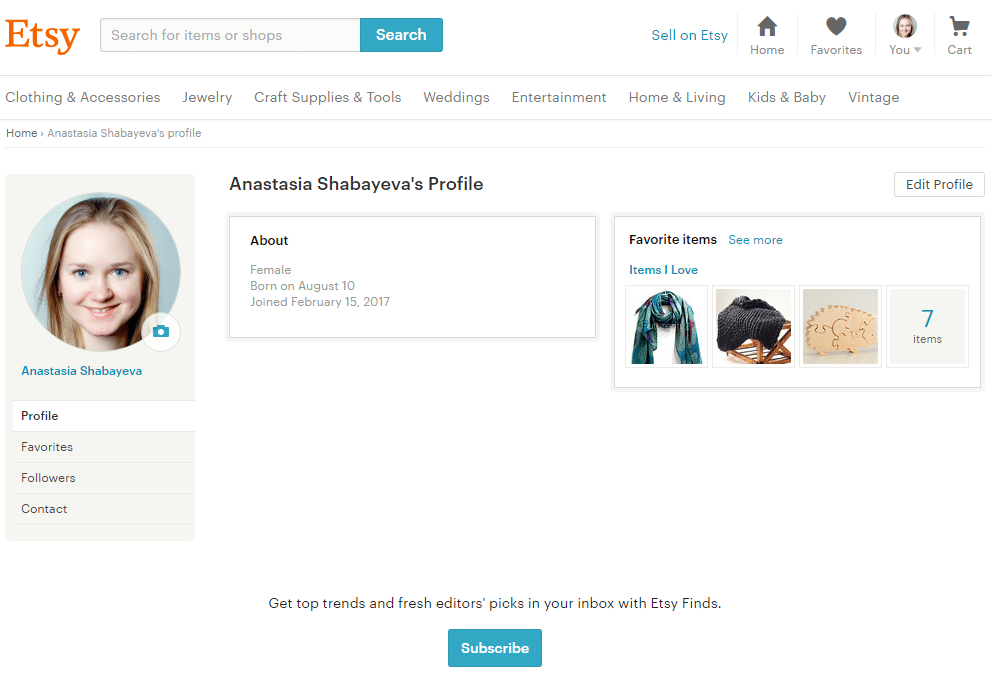Focus the search items or shops field

pyautogui.click(x=230, y=35)
